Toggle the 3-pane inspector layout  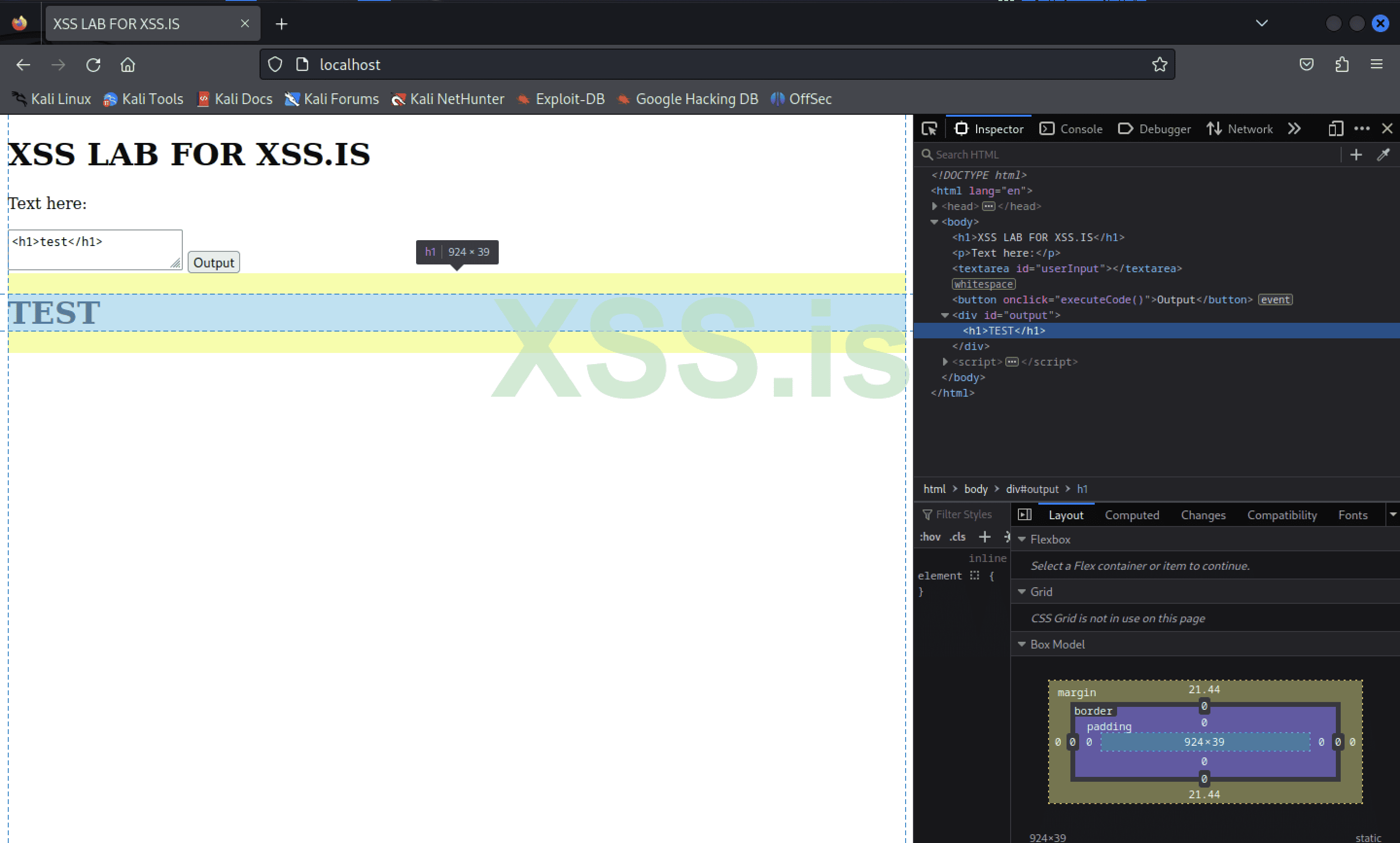(1025, 514)
